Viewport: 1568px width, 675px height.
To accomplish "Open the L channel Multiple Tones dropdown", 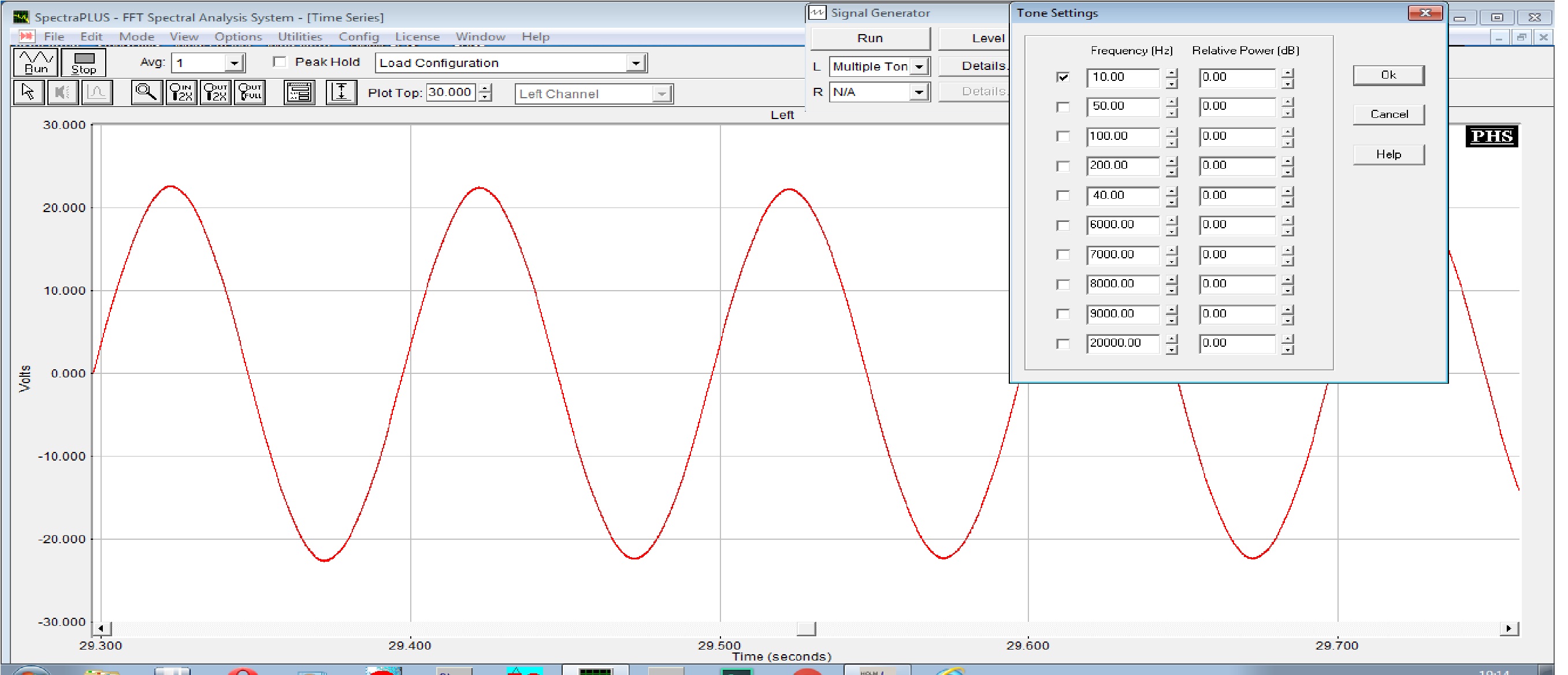I will pos(919,66).
